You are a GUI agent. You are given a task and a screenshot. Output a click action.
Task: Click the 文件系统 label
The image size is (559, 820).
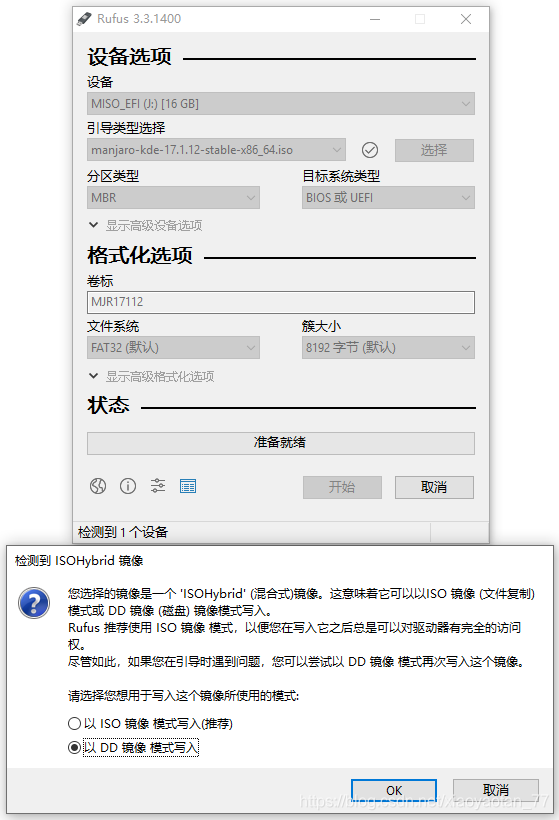click(113, 326)
